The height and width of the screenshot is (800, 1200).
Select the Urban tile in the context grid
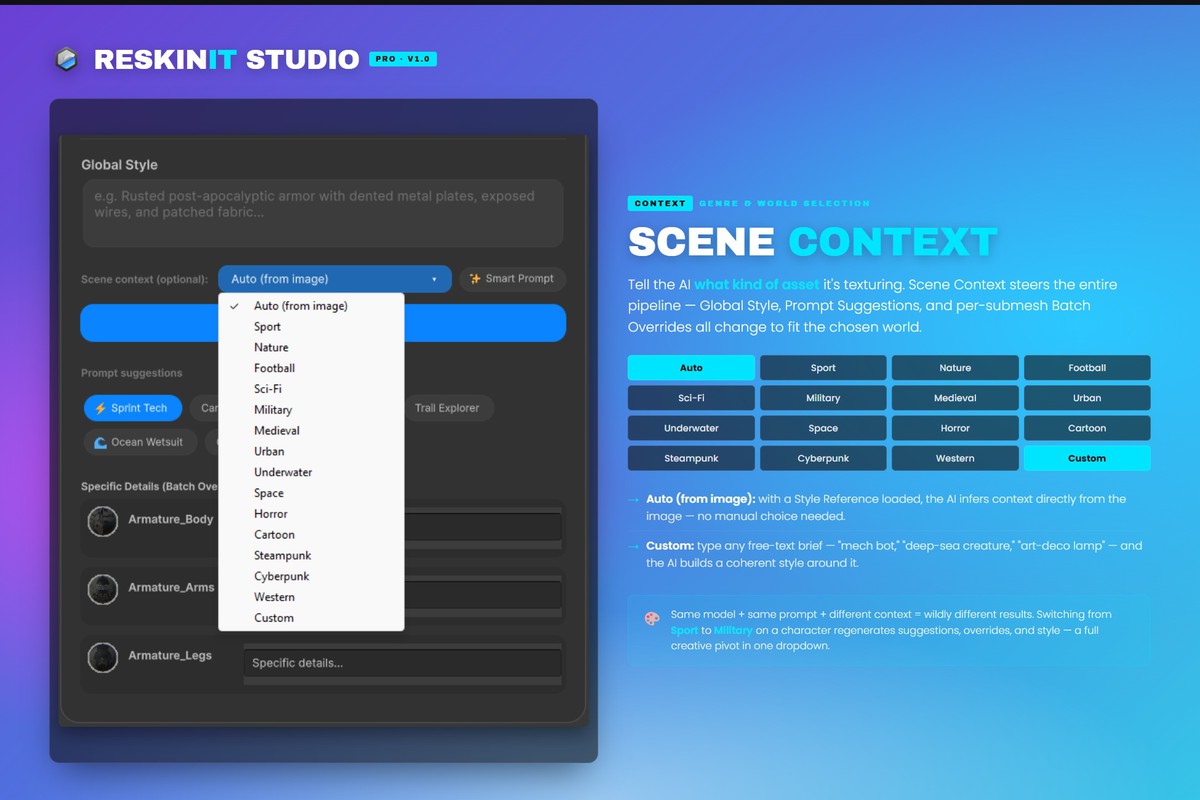click(x=1087, y=398)
